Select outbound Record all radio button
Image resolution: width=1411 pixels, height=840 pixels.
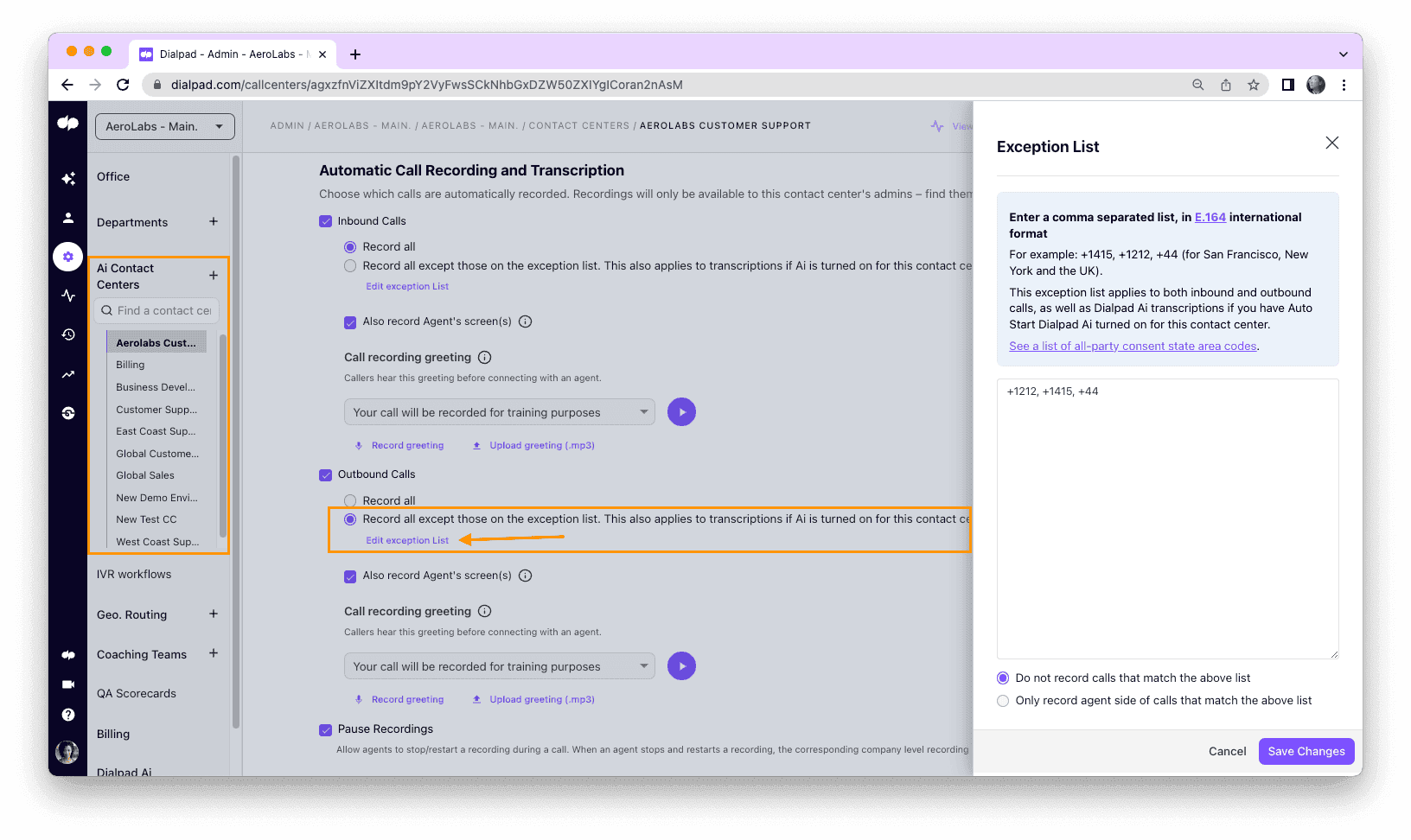pos(350,500)
